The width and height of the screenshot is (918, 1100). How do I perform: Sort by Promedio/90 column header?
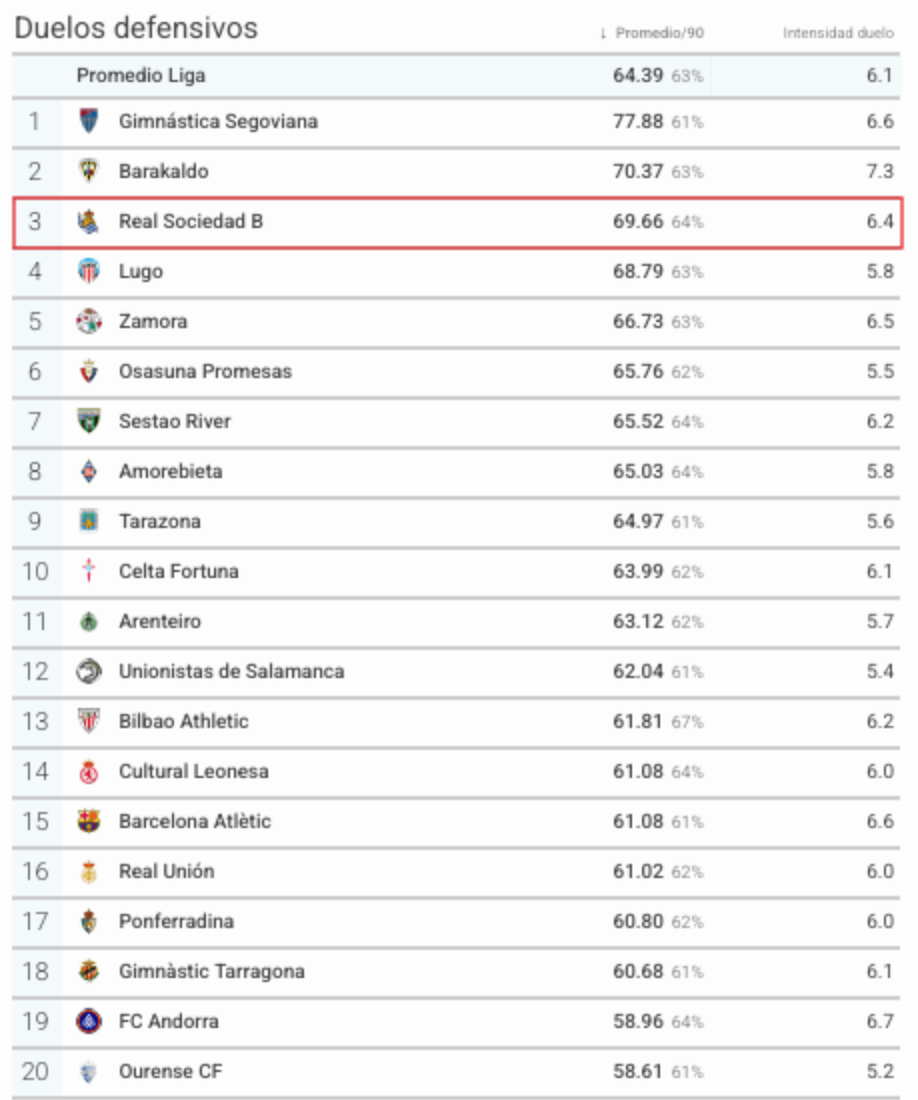(x=659, y=33)
